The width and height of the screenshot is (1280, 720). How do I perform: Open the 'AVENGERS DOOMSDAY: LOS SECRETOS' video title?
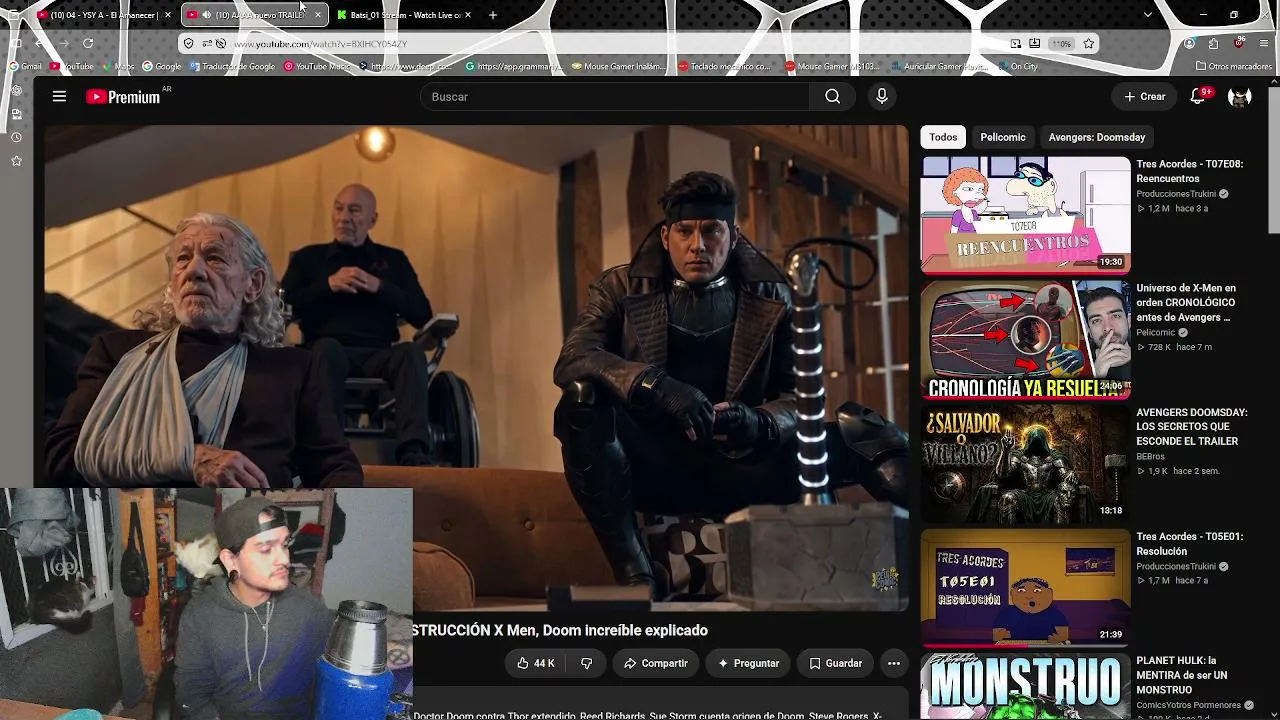1192,427
